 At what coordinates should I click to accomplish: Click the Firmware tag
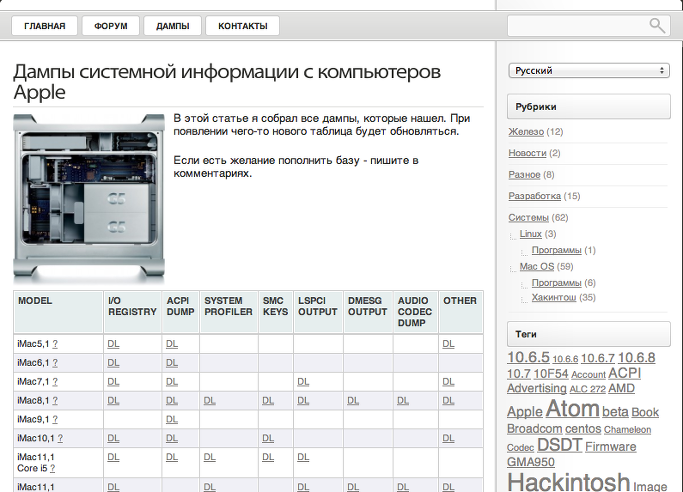tap(610, 447)
